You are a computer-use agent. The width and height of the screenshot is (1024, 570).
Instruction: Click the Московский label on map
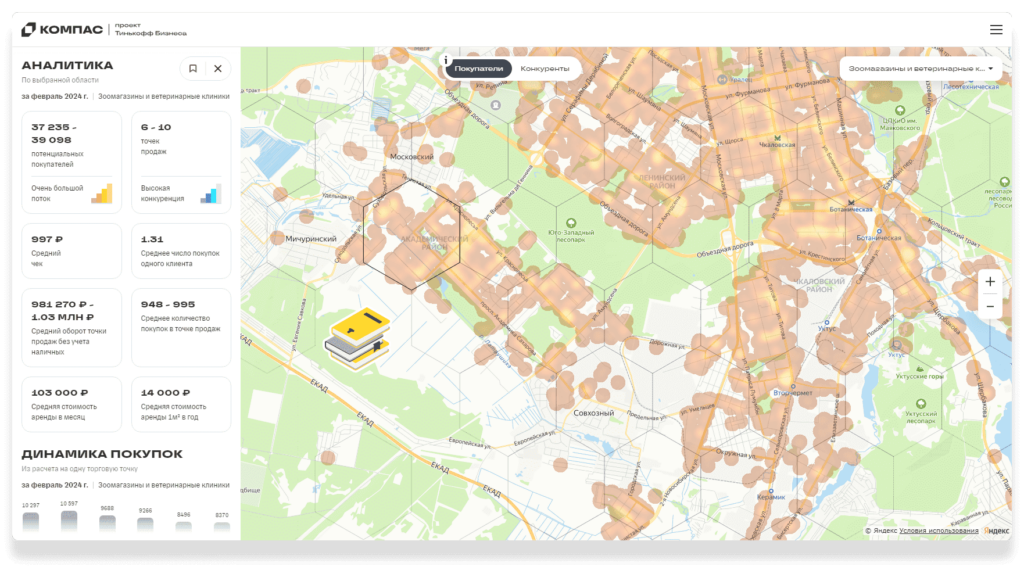[x=411, y=157]
